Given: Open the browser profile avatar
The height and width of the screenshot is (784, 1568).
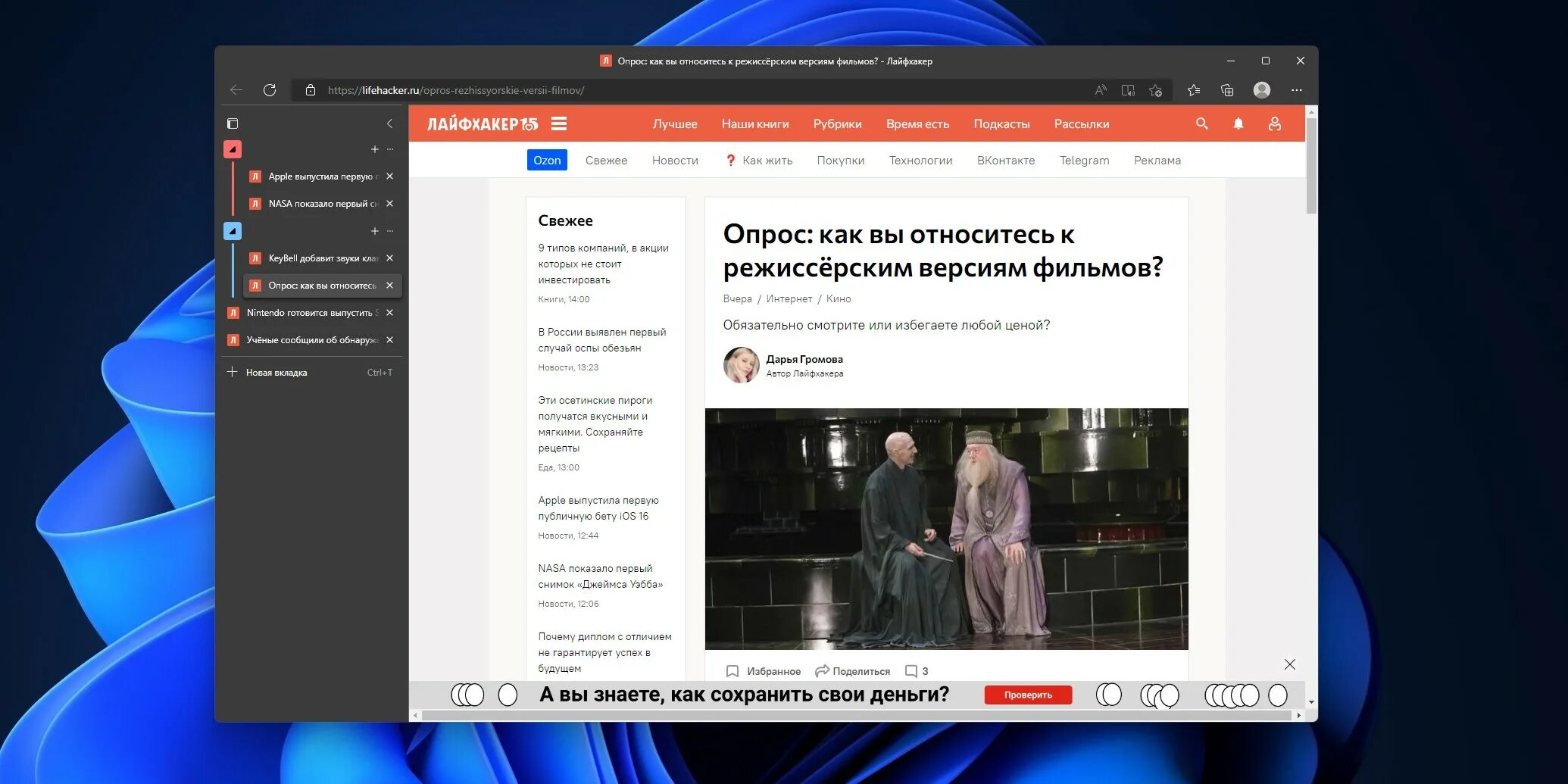Looking at the screenshot, I should point(1262,90).
